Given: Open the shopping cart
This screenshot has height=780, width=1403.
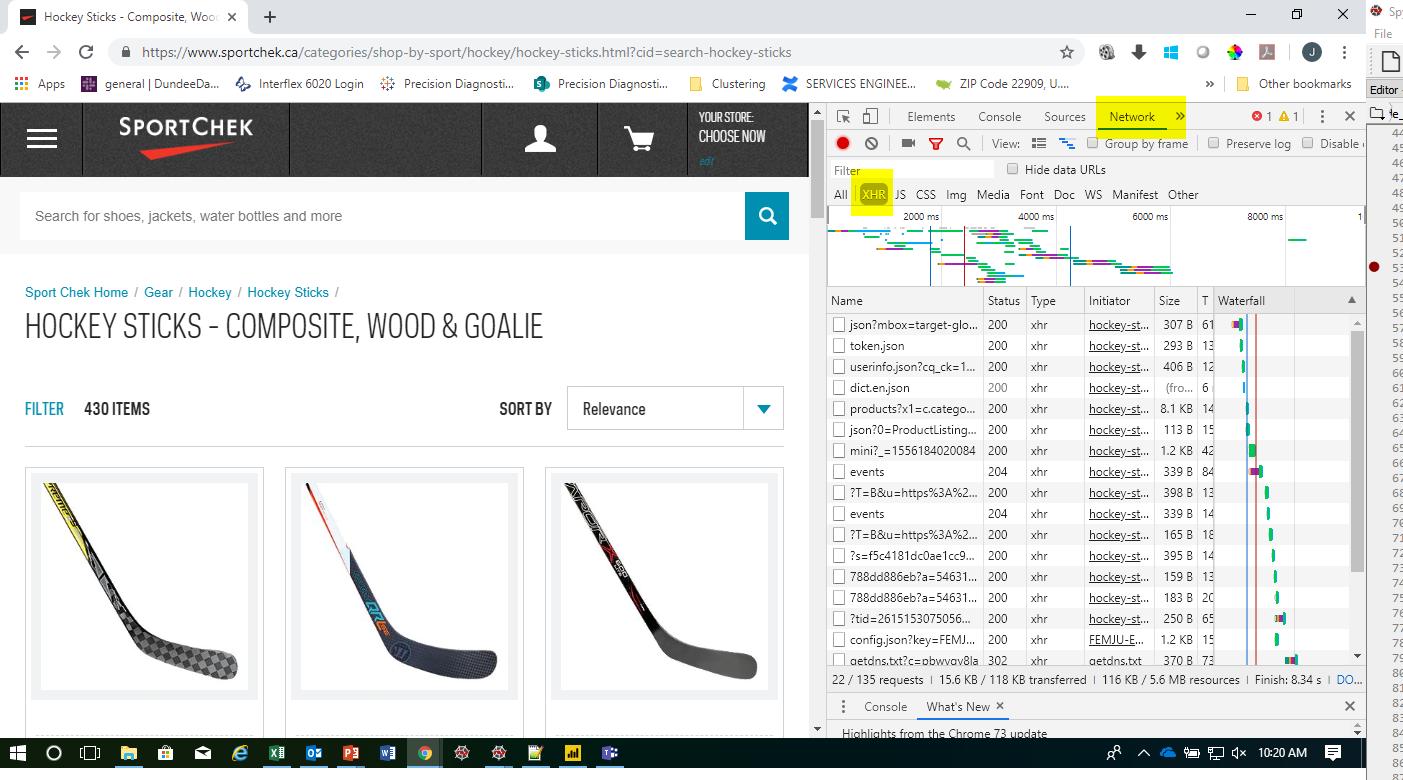Looking at the screenshot, I should point(639,138).
